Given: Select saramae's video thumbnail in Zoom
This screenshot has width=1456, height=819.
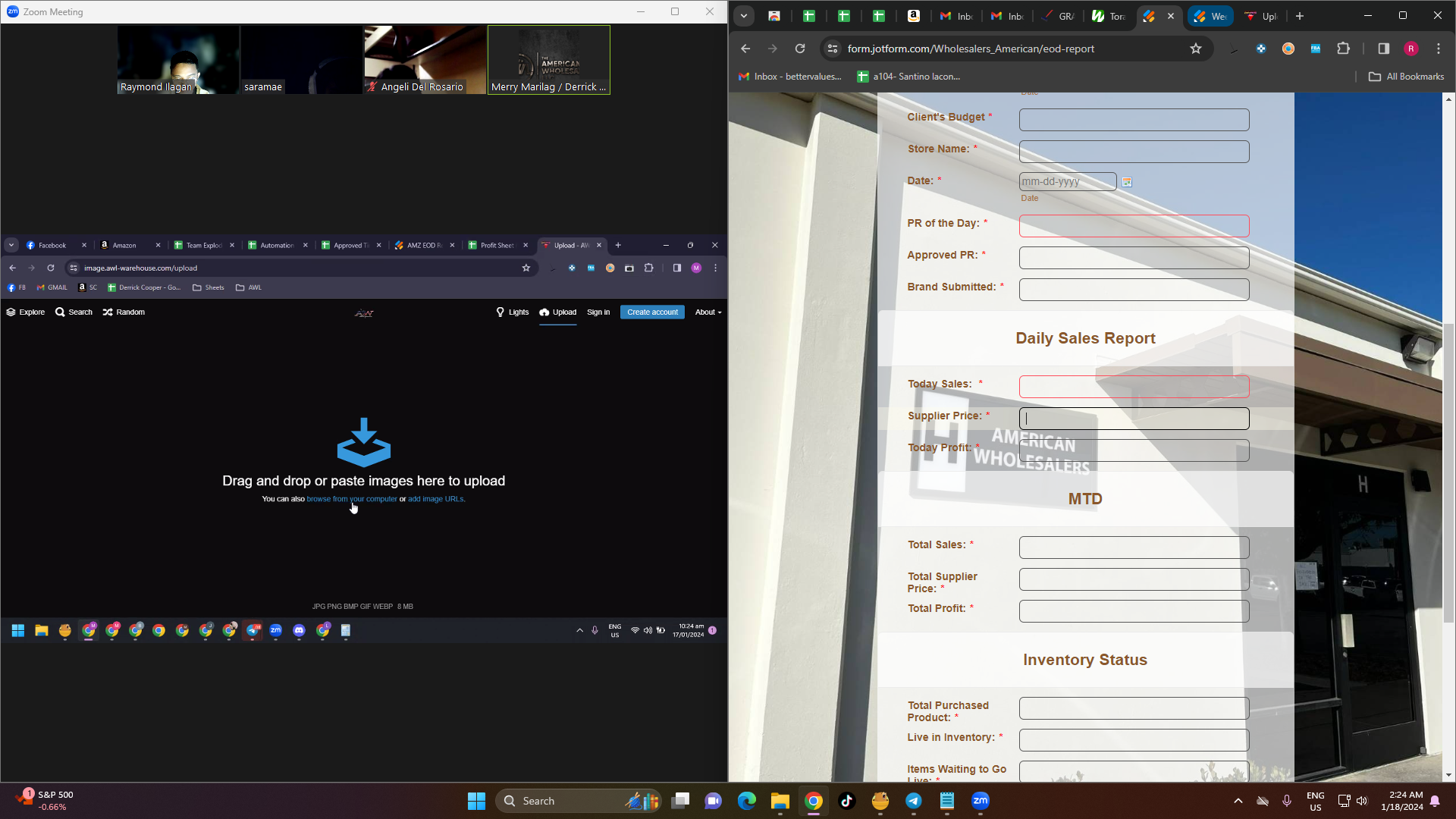Looking at the screenshot, I should pos(302,60).
